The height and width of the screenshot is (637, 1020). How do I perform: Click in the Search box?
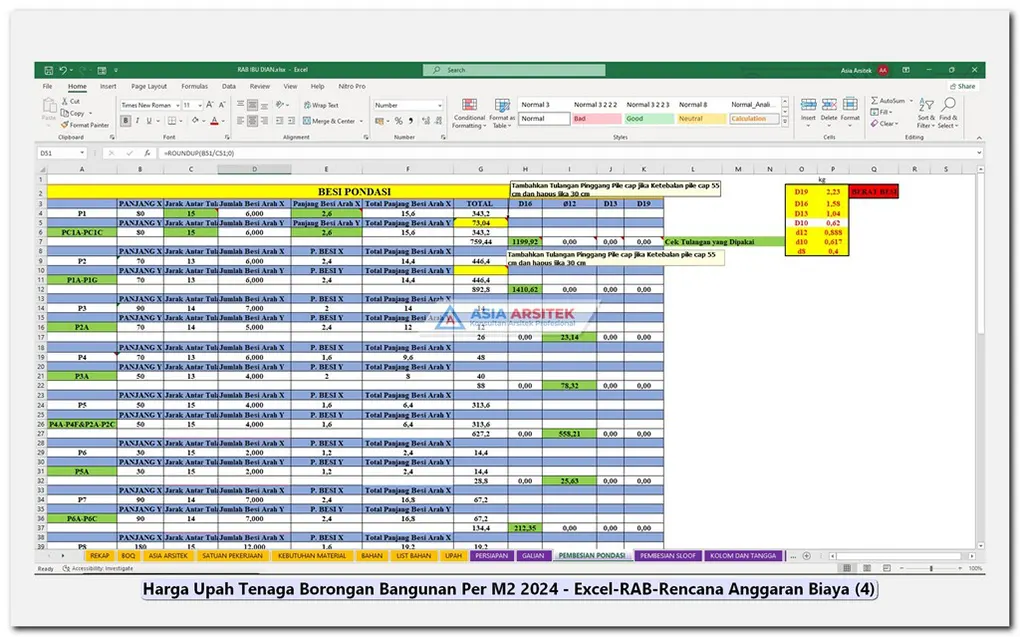pos(514,70)
